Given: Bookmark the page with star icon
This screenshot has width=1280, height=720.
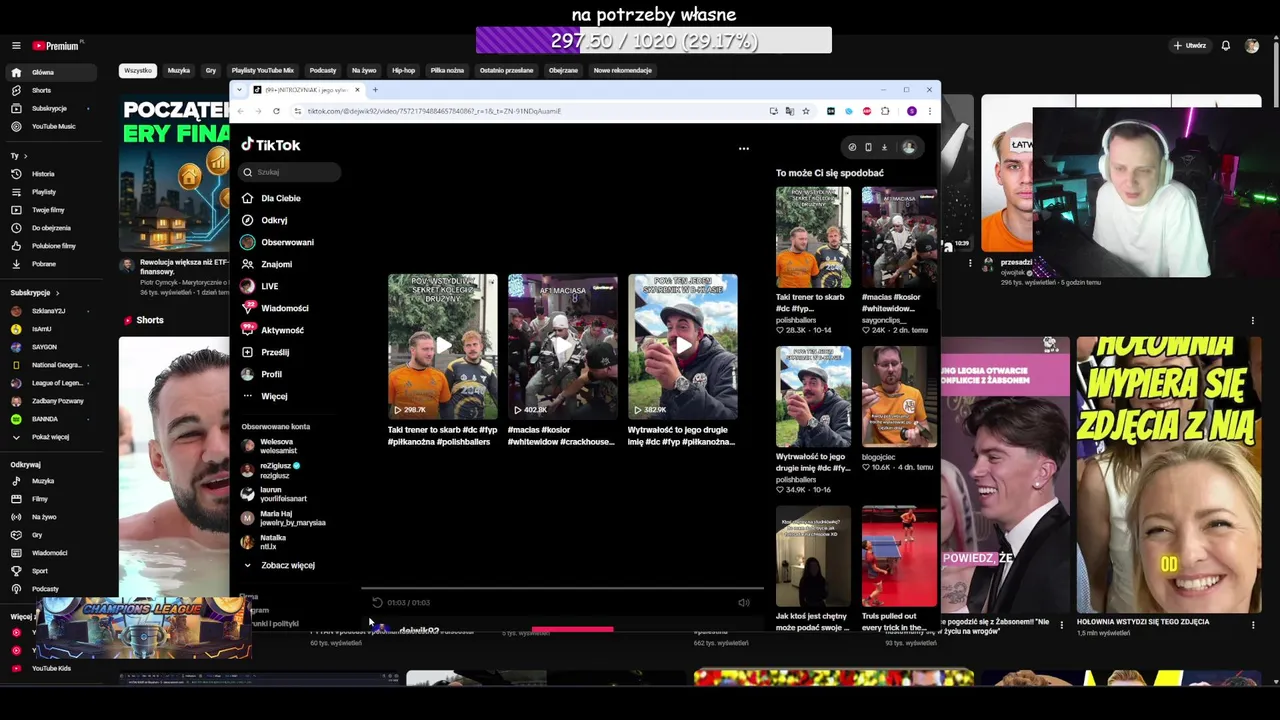Looking at the screenshot, I should point(805,111).
